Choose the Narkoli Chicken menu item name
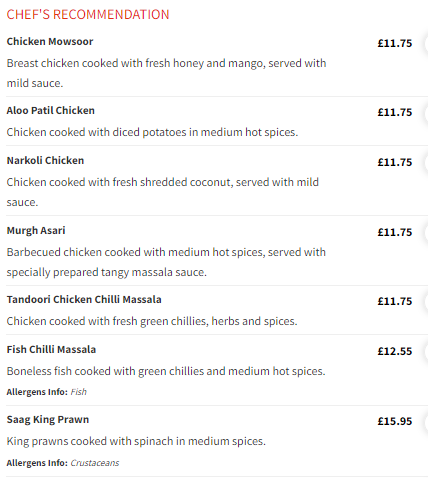The image size is (428, 478). tap(45, 161)
